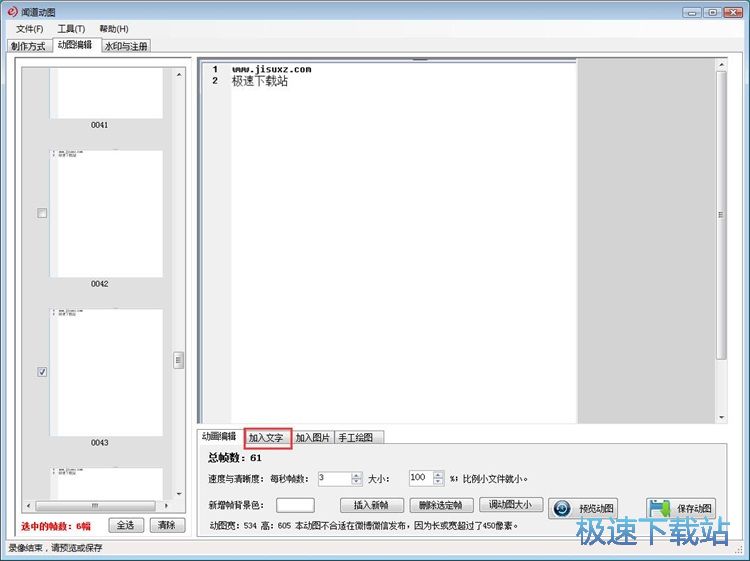The width and height of the screenshot is (750, 561).
Task: Click the 保存动图 save icon
Action: point(661,508)
